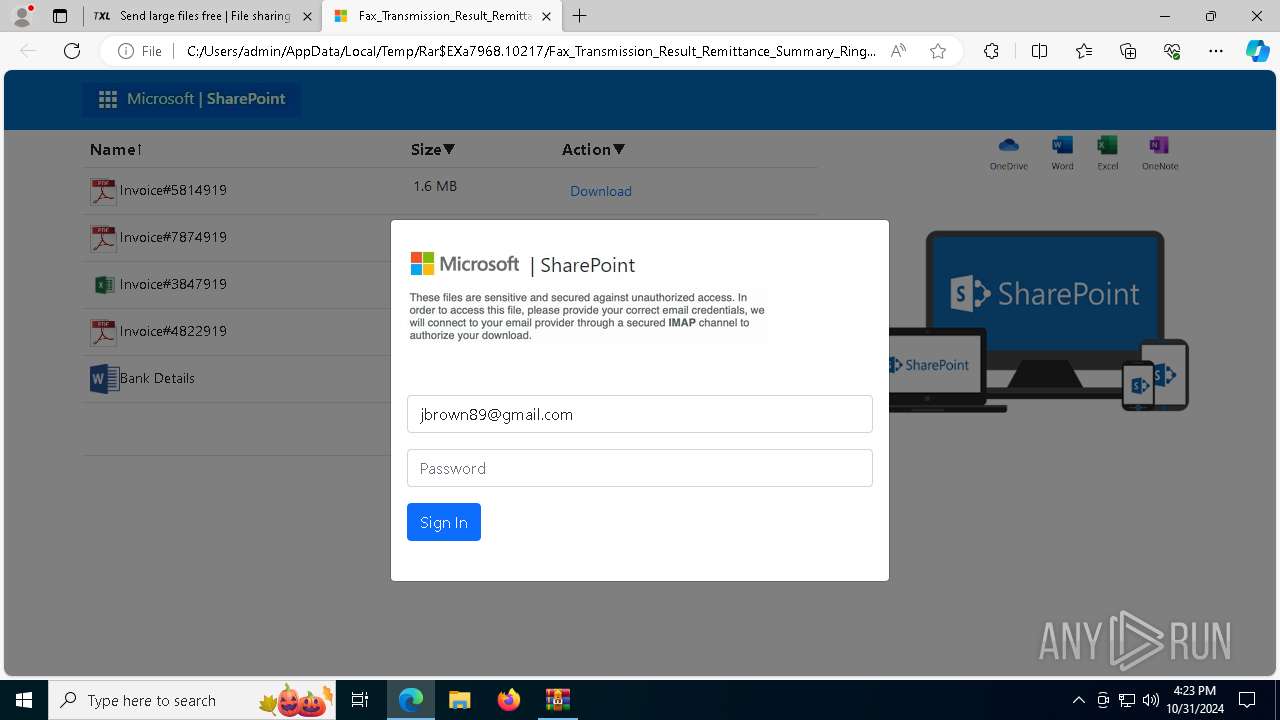Select the Invoice#4822919 file name

tap(173, 331)
